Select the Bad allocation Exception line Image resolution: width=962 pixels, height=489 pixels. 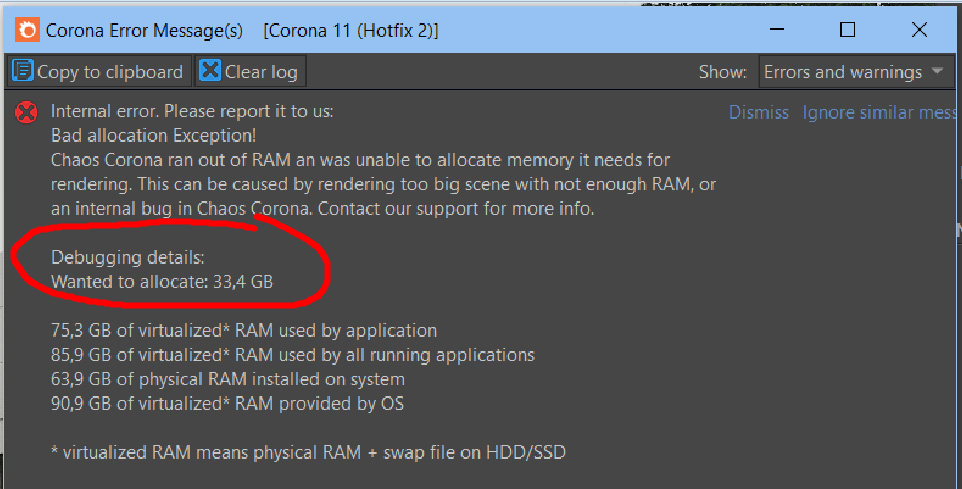pos(153,136)
